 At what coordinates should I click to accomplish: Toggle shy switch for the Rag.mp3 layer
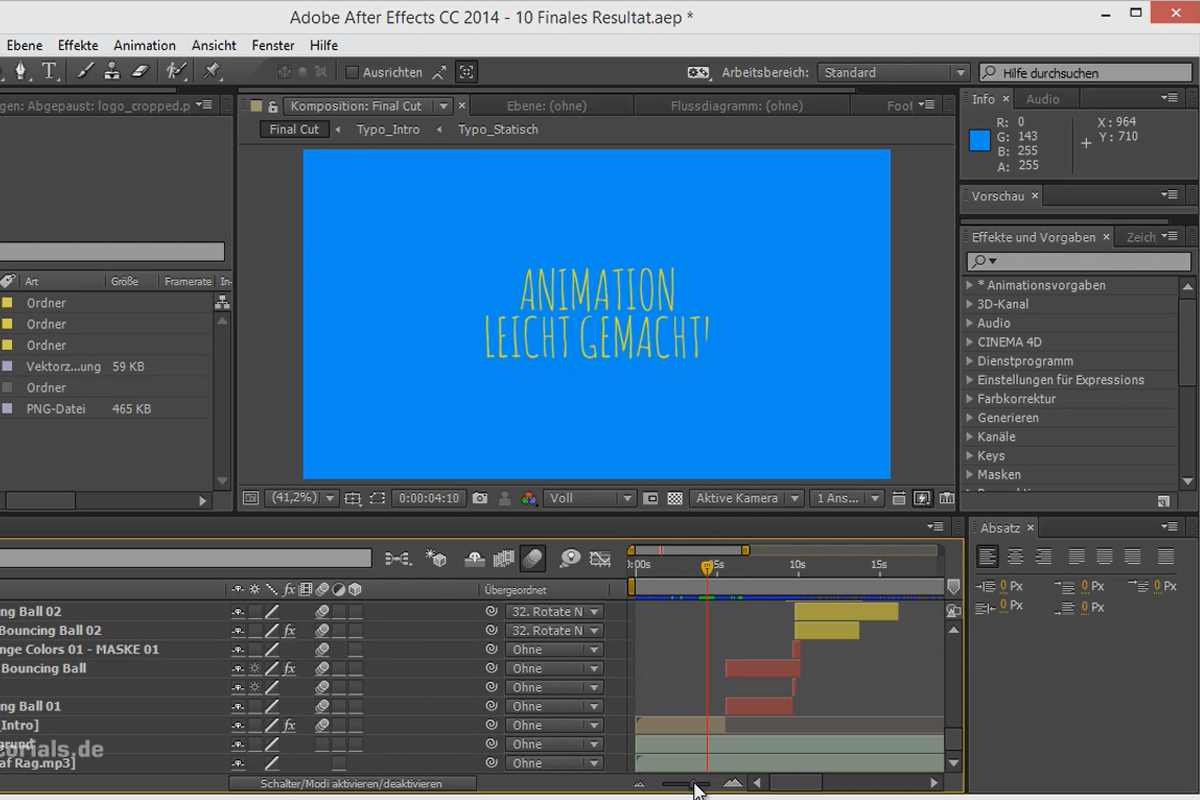pyautogui.click(x=238, y=764)
